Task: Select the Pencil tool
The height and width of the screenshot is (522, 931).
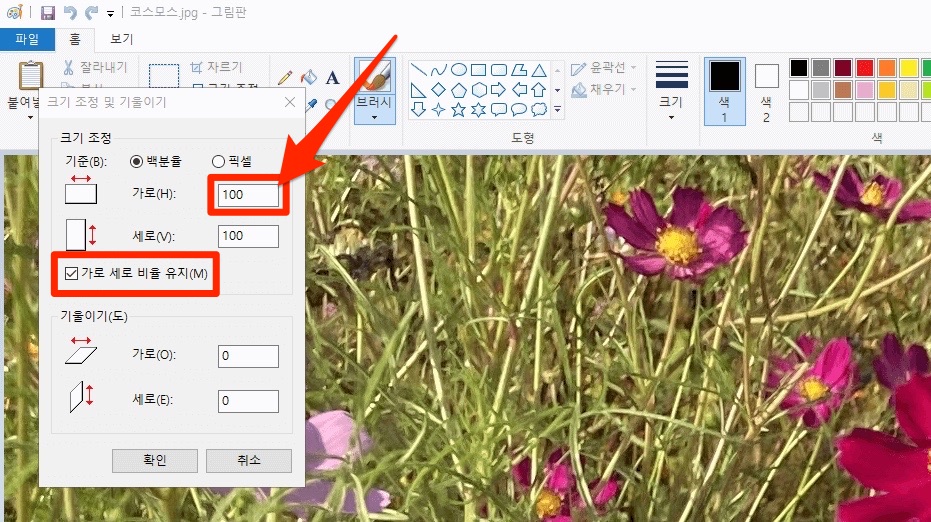Action: [285, 77]
